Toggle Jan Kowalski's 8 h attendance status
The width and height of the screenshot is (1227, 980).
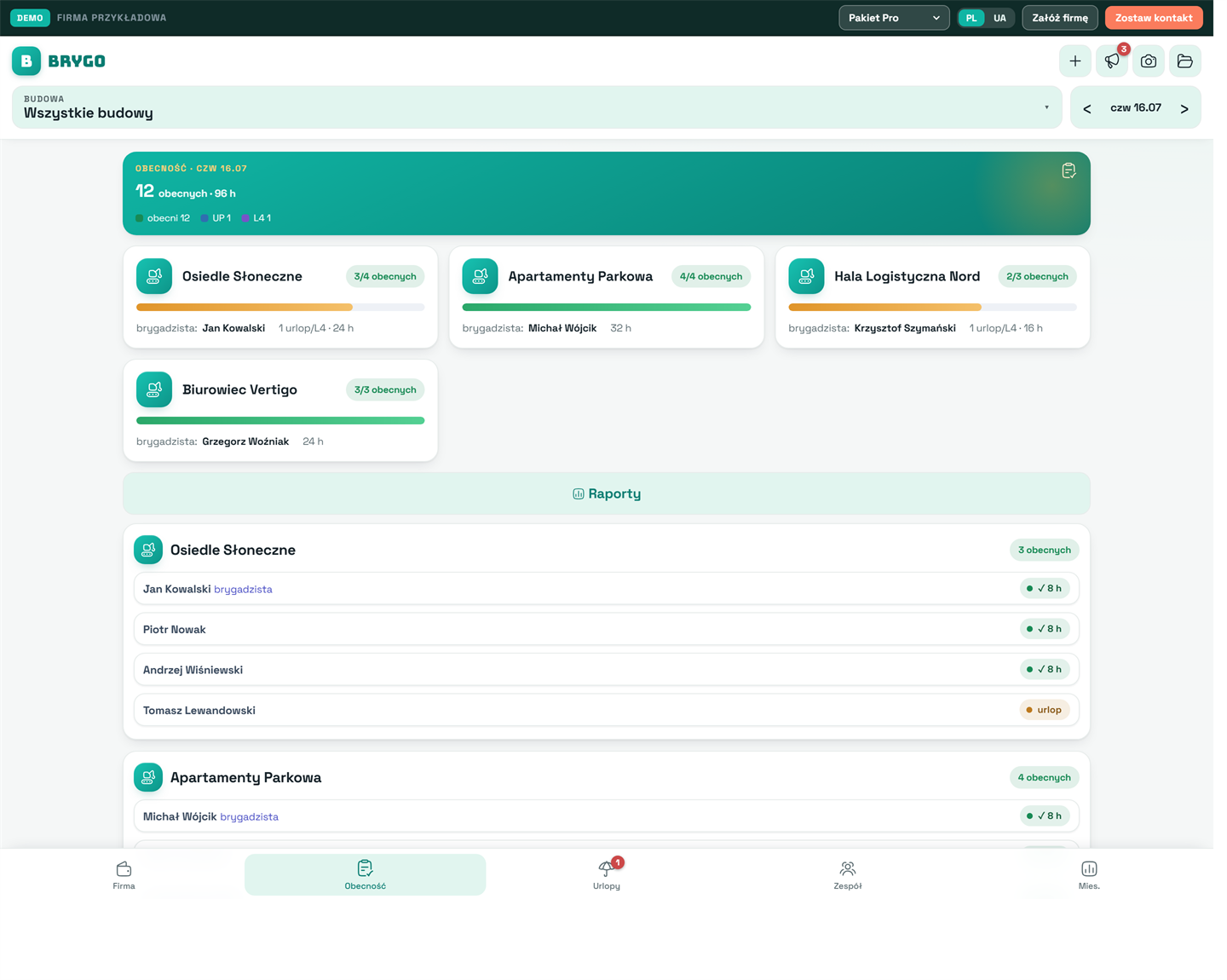click(x=1045, y=588)
